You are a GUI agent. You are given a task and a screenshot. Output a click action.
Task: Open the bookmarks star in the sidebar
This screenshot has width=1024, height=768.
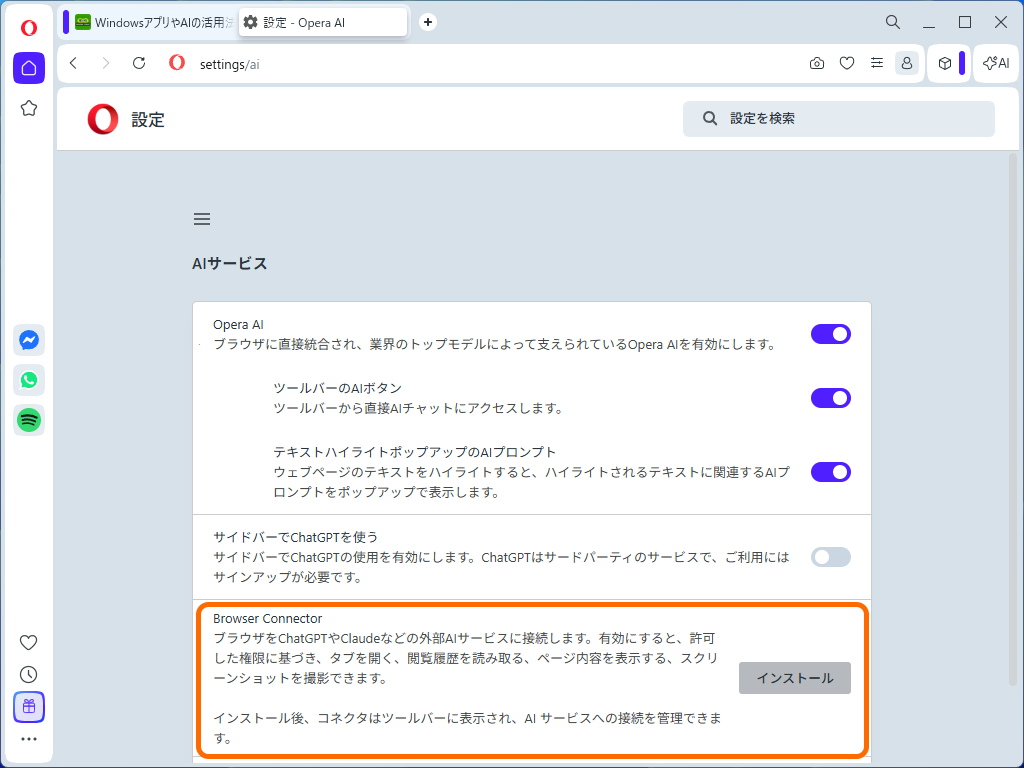[28, 108]
